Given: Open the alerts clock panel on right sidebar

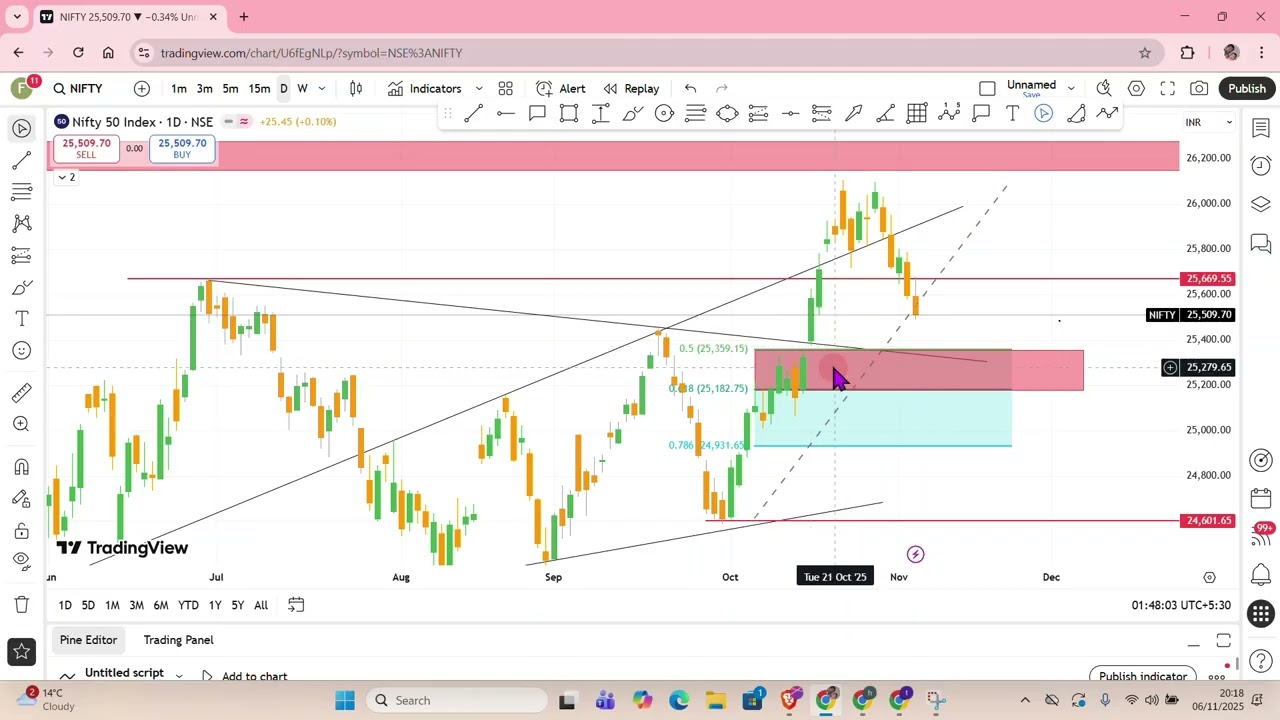Looking at the screenshot, I should click(x=1261, y=165).
